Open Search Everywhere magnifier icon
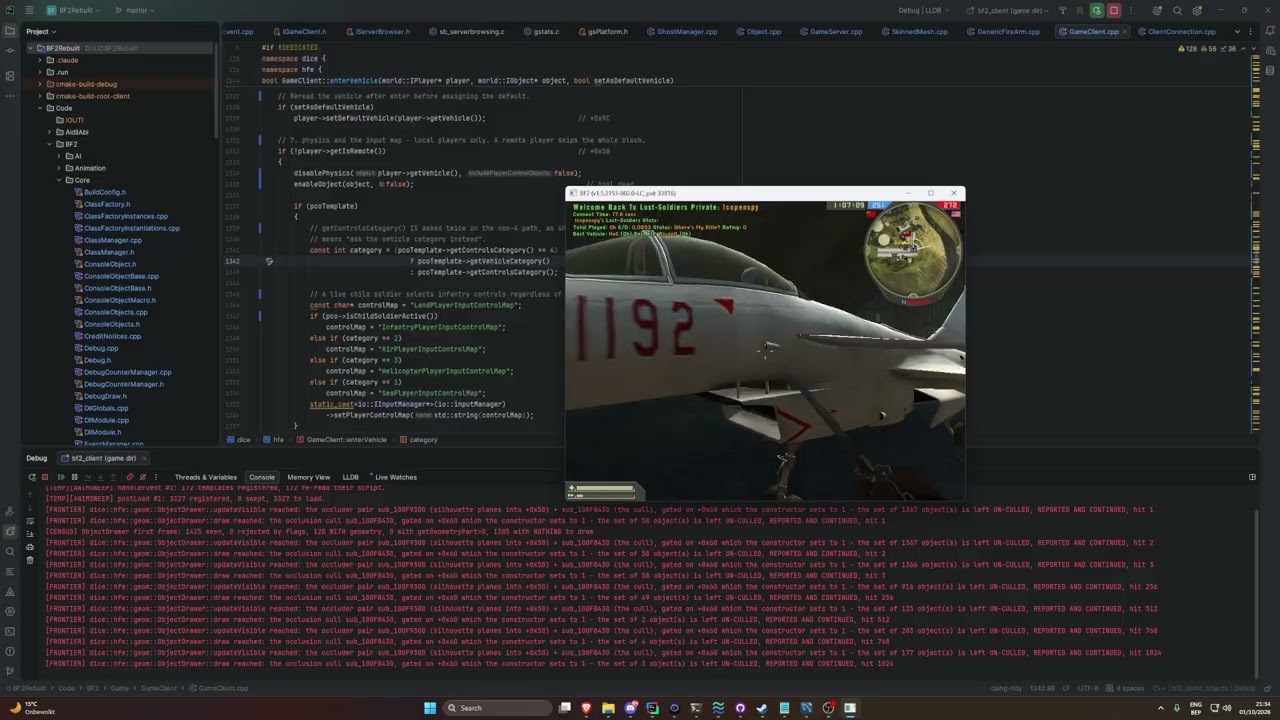The image size is (1280, 720). [1177, 10]
